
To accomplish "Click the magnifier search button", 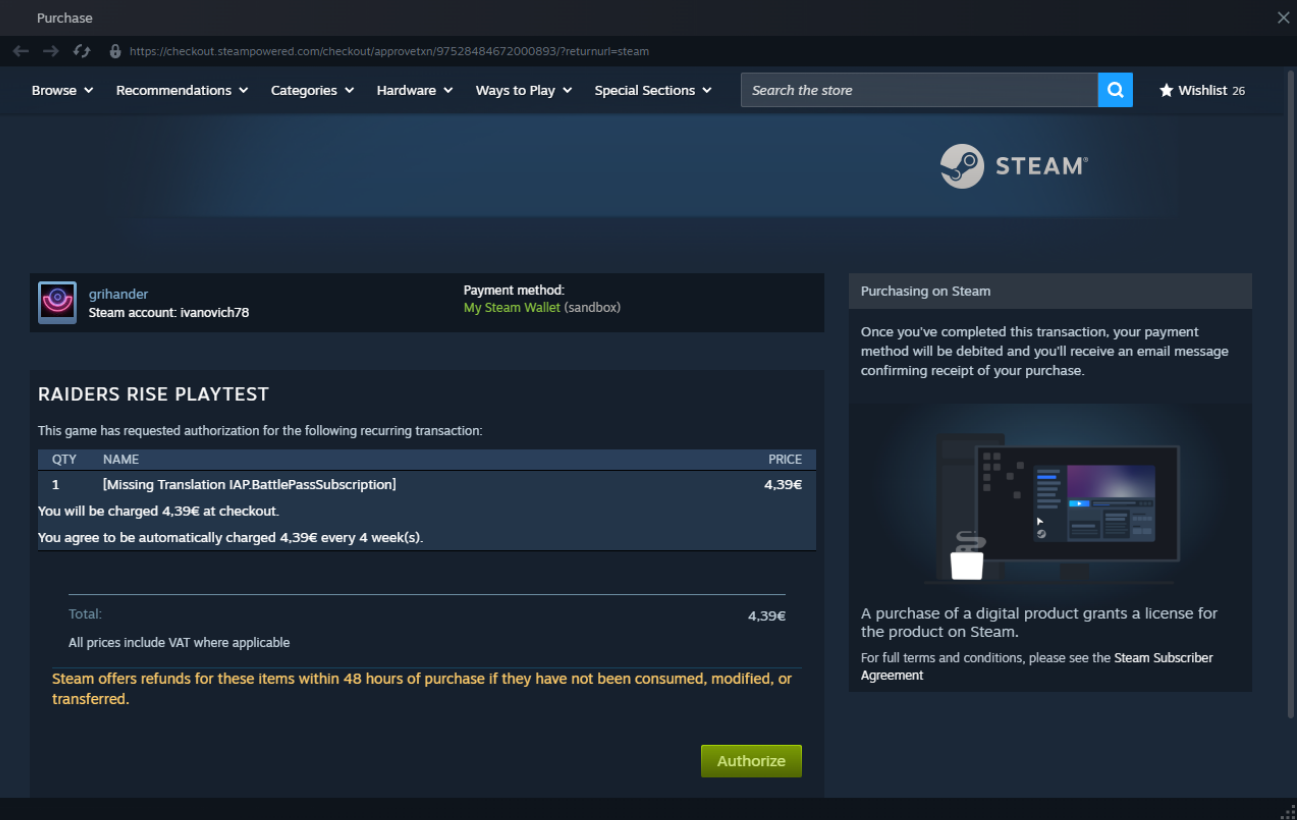I will tap(1115, 90).
